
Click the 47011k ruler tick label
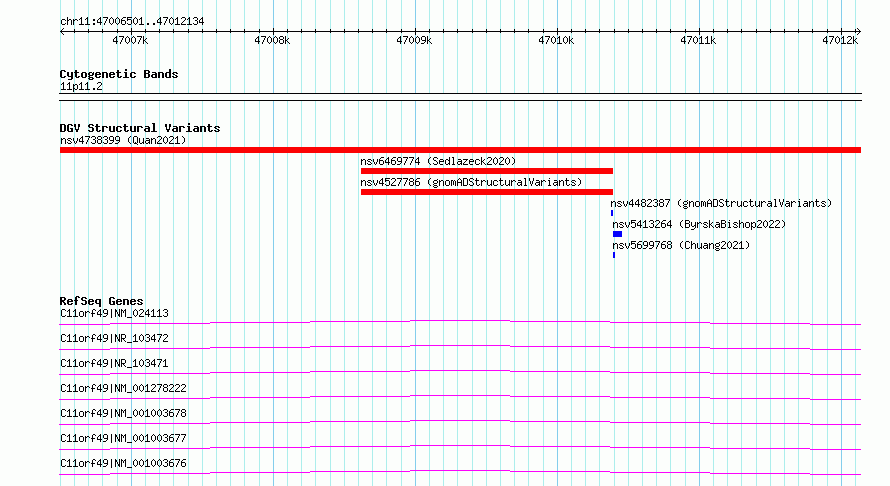698,40
